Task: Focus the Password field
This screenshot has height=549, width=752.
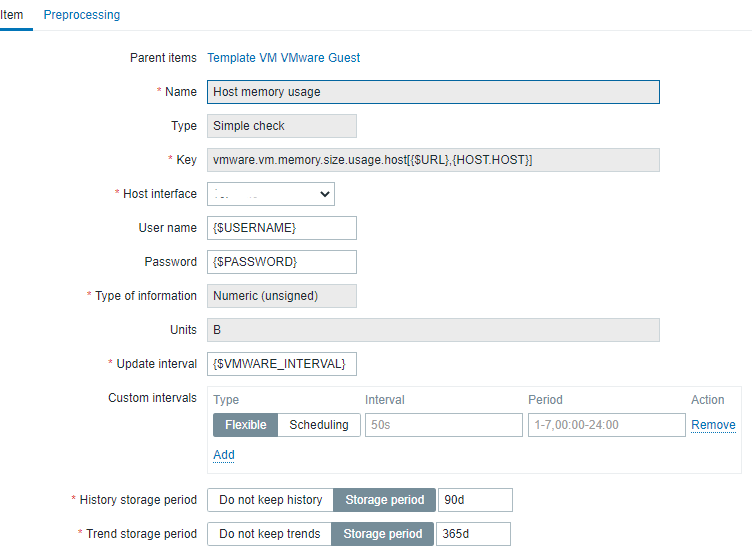Action: point(282,262)
